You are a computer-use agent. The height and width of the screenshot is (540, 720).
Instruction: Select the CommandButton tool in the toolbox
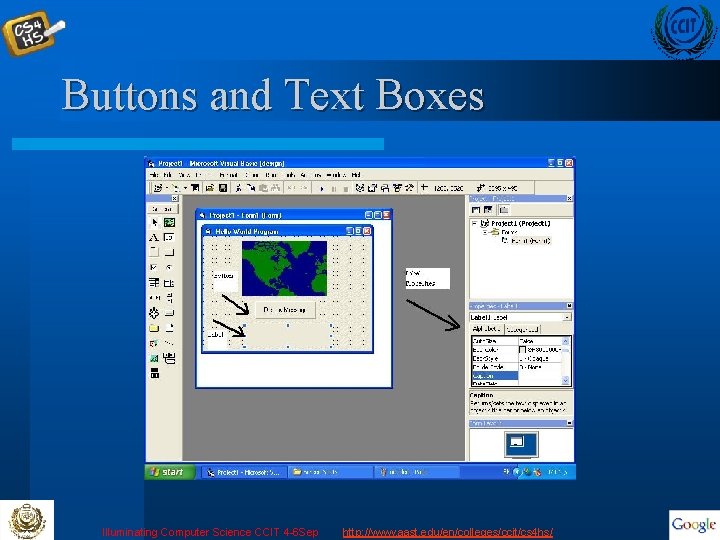[169, 252]
